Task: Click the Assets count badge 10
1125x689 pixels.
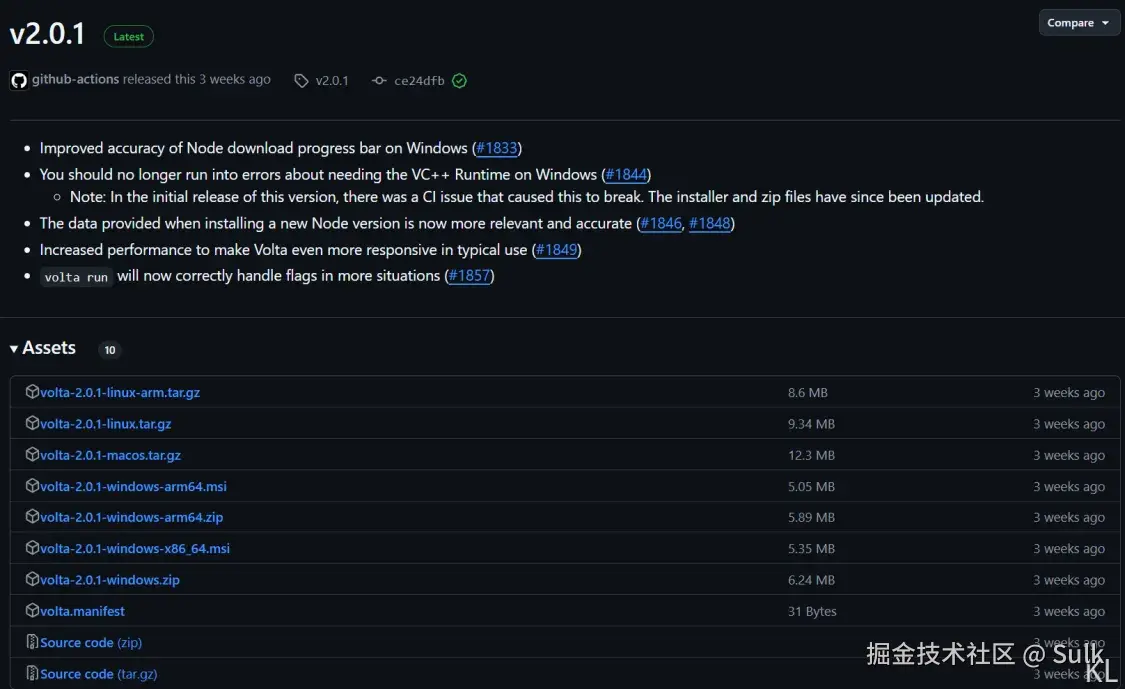Action: click(110, 350)
